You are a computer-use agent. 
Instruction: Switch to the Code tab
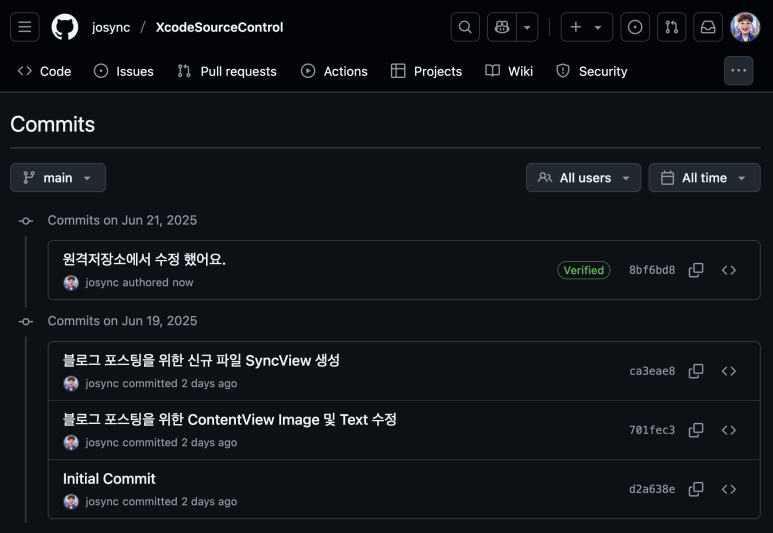[x=44, y=71]
